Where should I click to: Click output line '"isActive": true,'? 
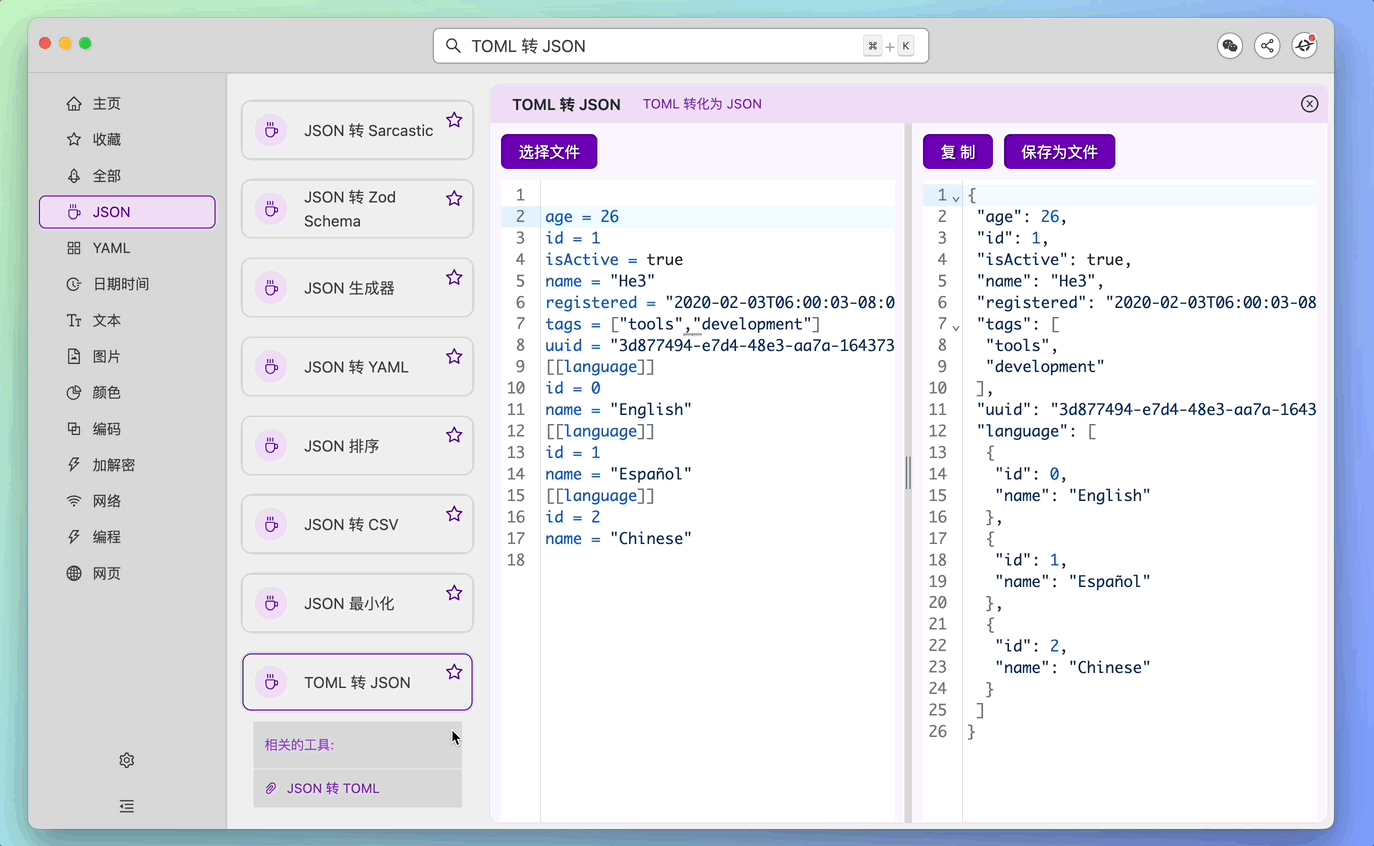(1054, 260)
